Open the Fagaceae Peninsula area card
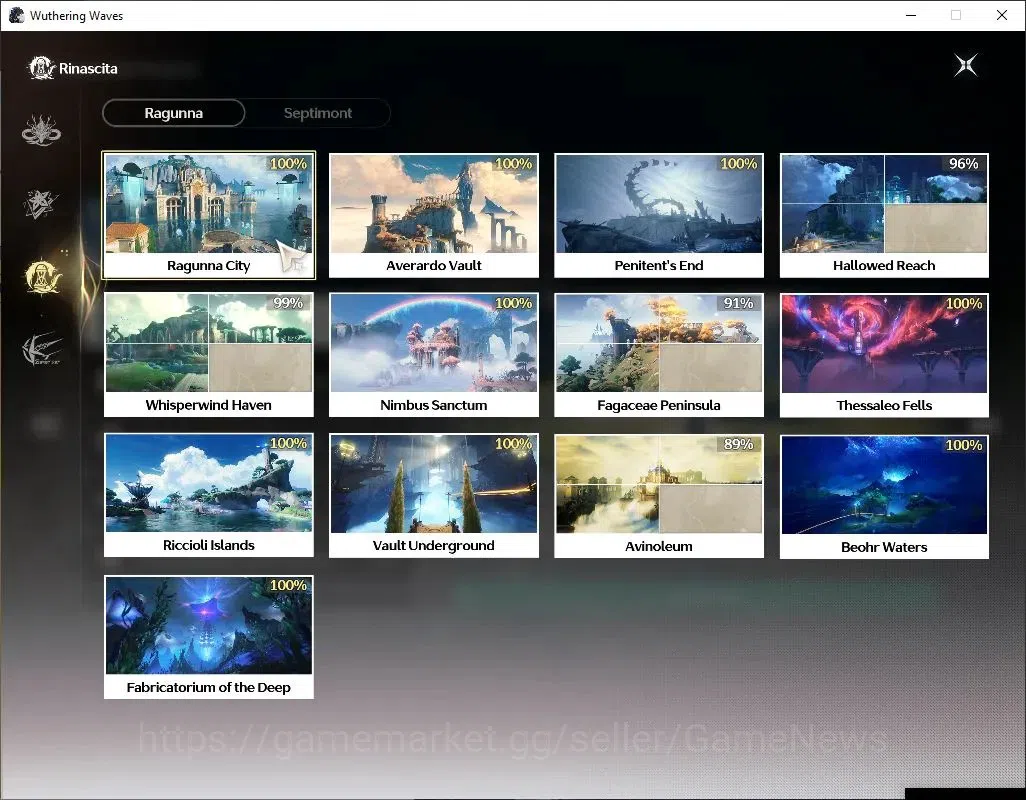1026x800 pixels. click(659, 355)
